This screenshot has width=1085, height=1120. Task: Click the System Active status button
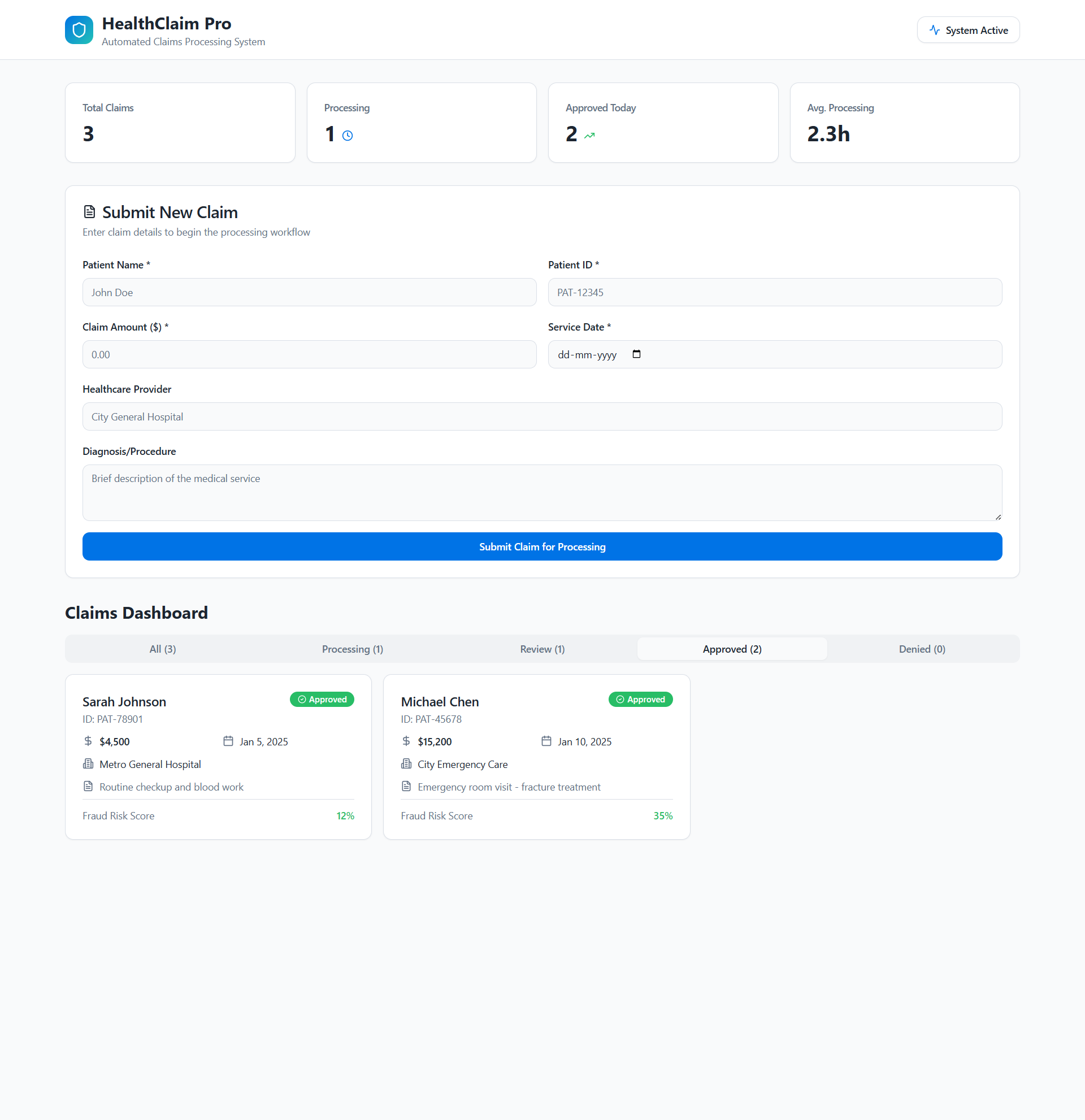(968, 30)
